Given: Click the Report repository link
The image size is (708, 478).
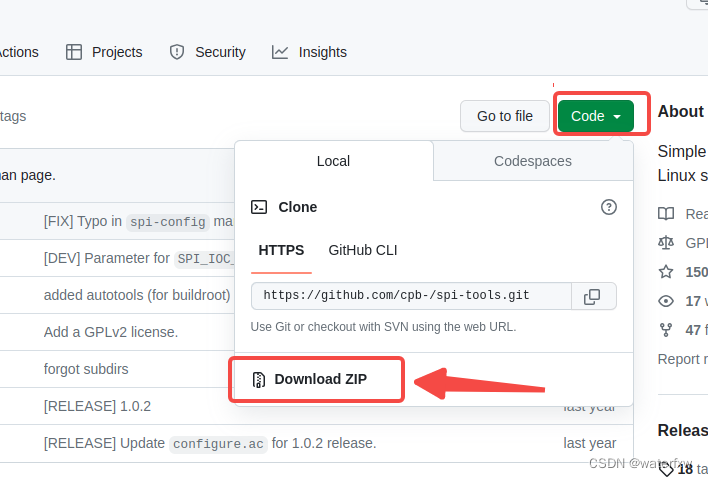Looking at the screenshot, I should click(683, 359).
